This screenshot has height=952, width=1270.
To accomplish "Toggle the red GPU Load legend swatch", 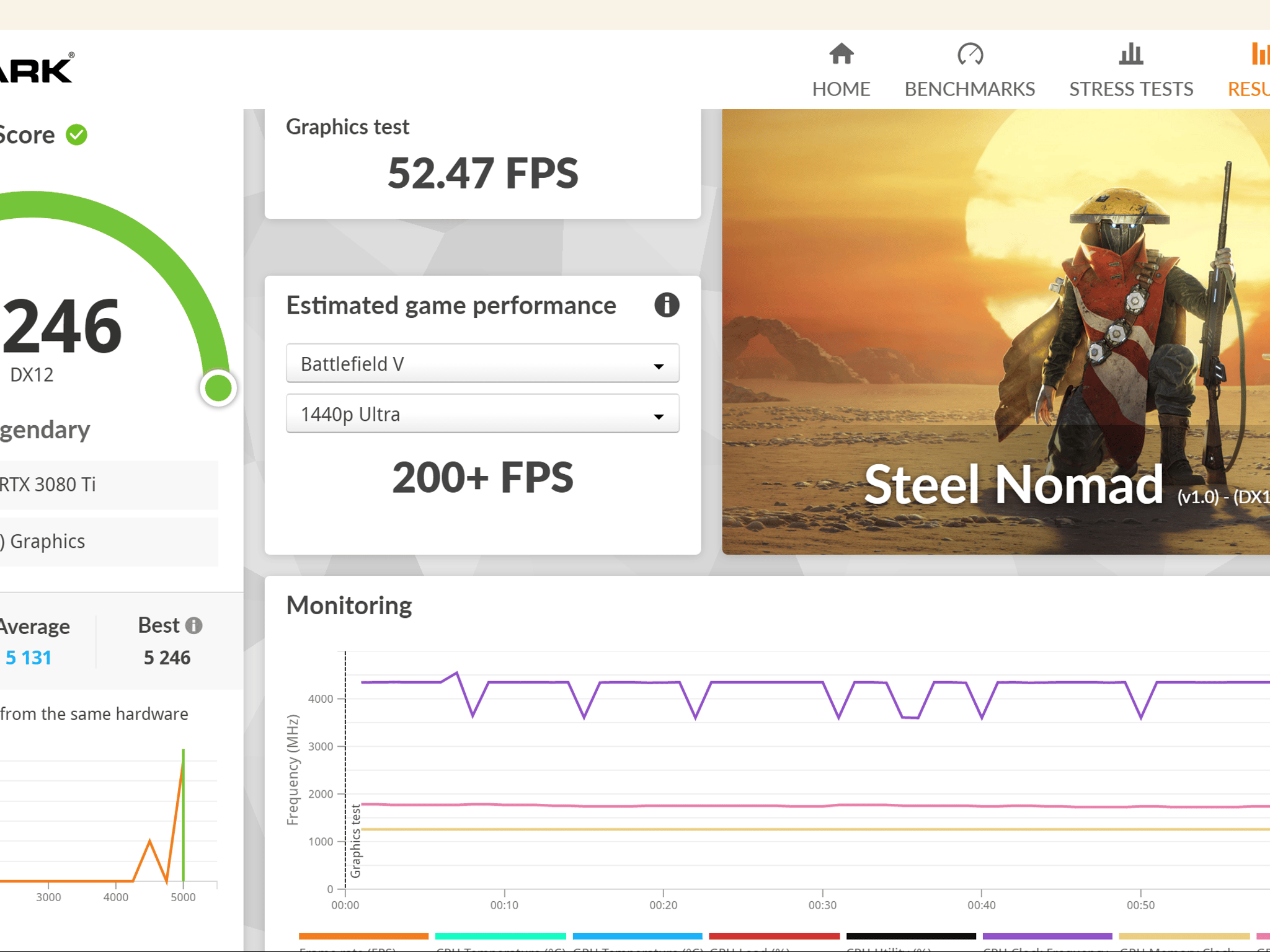I will [774, 936].
